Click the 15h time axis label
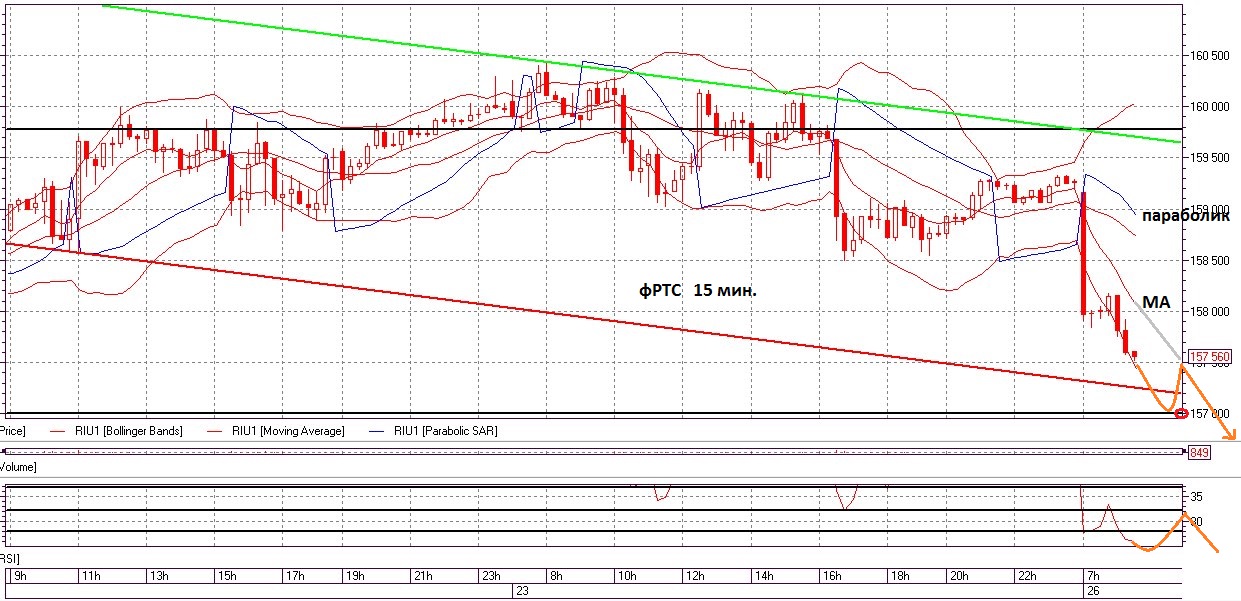 [226, 577]
